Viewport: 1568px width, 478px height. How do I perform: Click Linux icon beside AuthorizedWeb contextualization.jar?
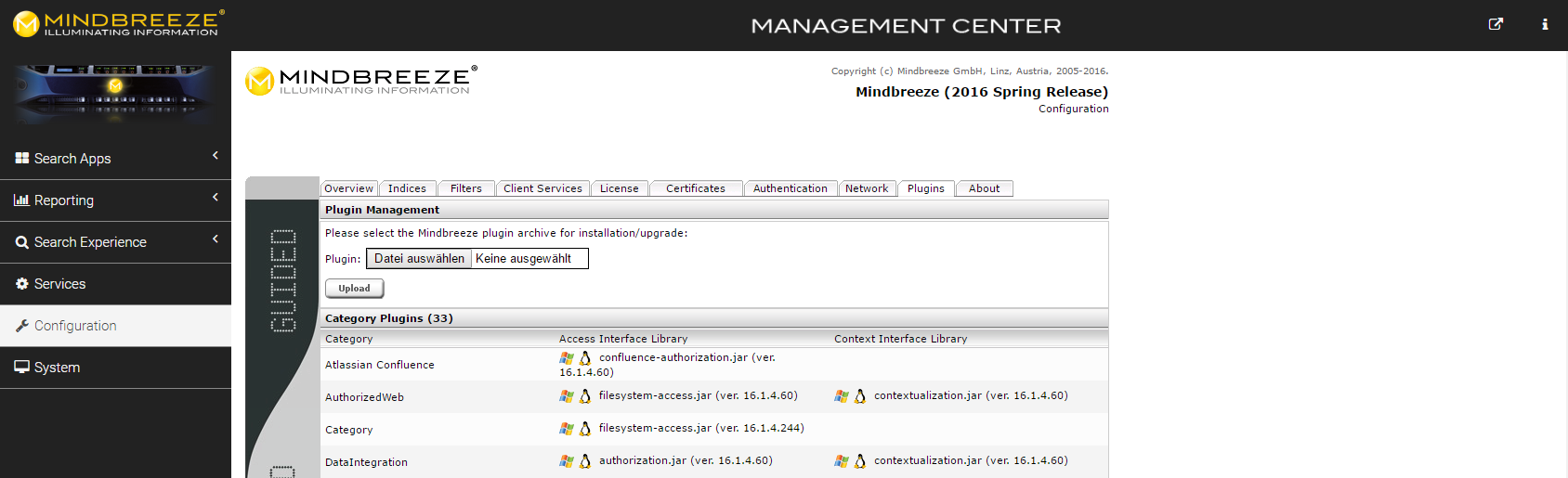pyautogui.click(x=860, y=395)
